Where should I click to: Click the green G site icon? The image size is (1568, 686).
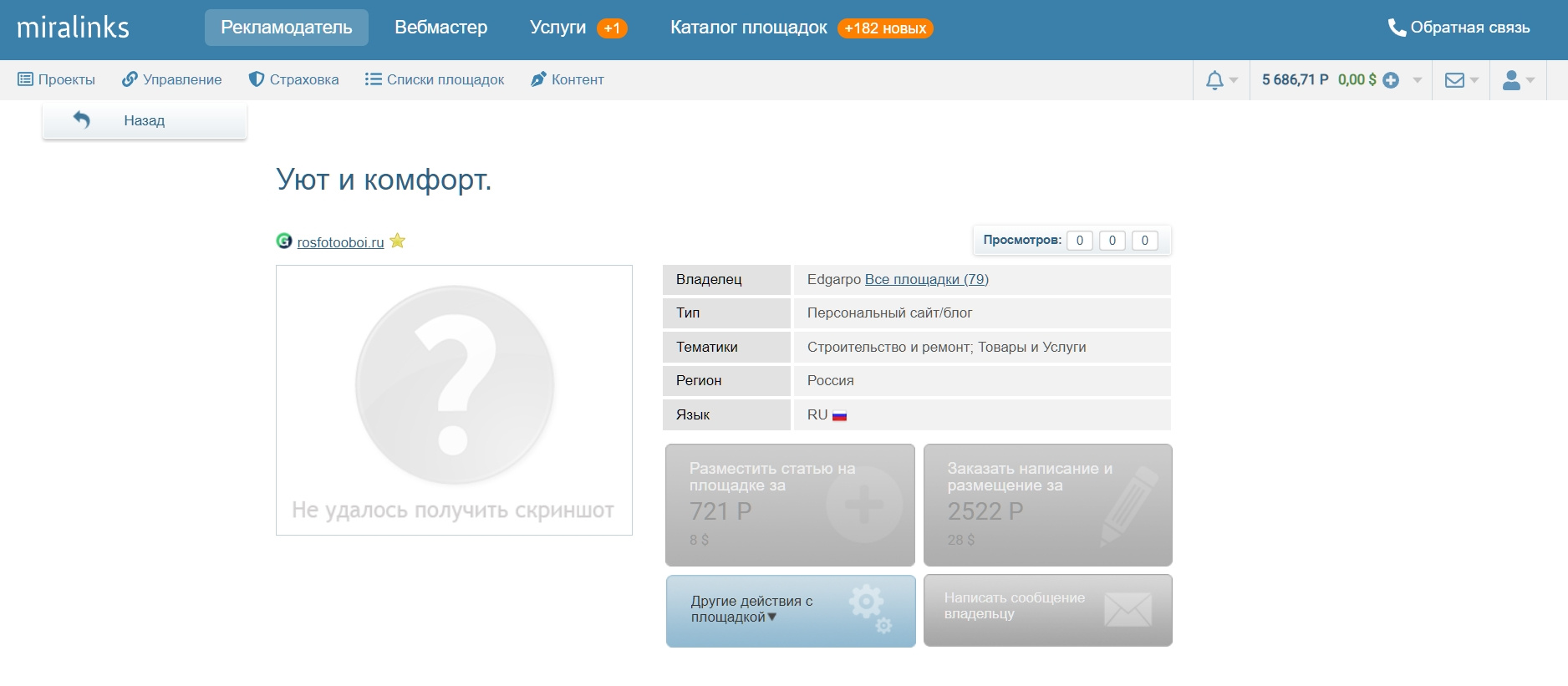[284, 241]
